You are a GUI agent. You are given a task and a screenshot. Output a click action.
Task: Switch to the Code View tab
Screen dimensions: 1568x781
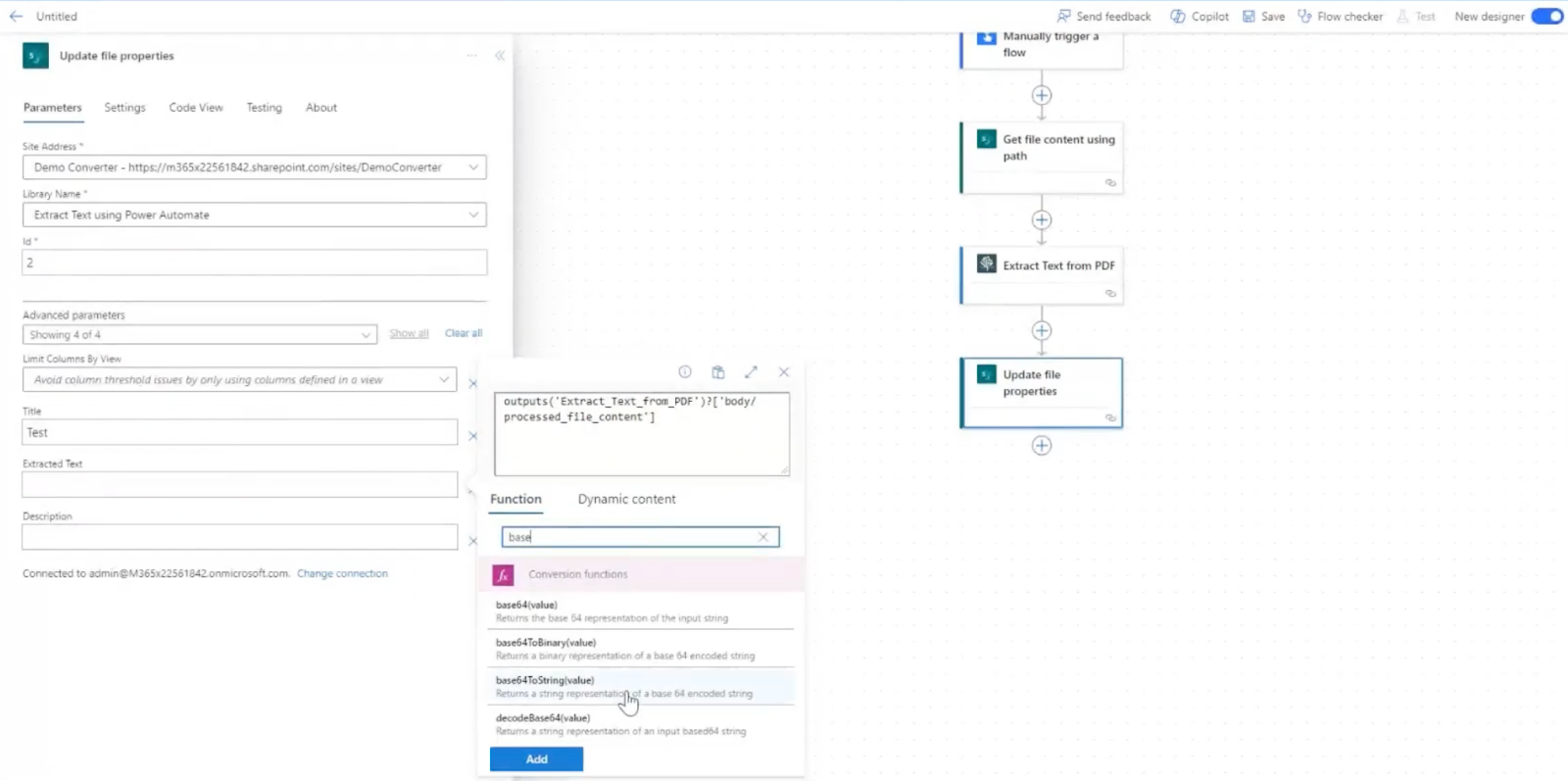[x=196, y=108]
